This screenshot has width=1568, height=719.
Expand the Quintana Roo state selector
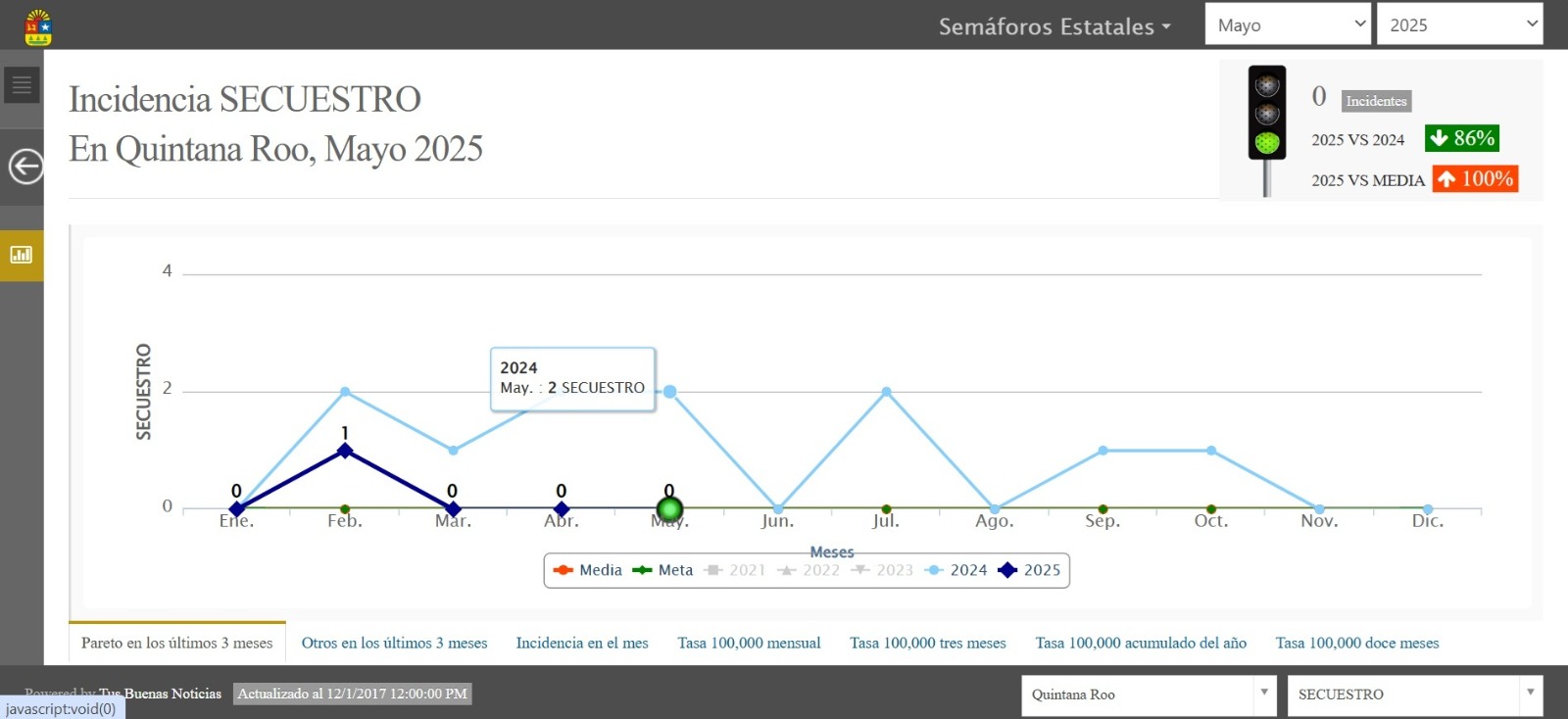pyautogui.click(x=1148, y=695)
